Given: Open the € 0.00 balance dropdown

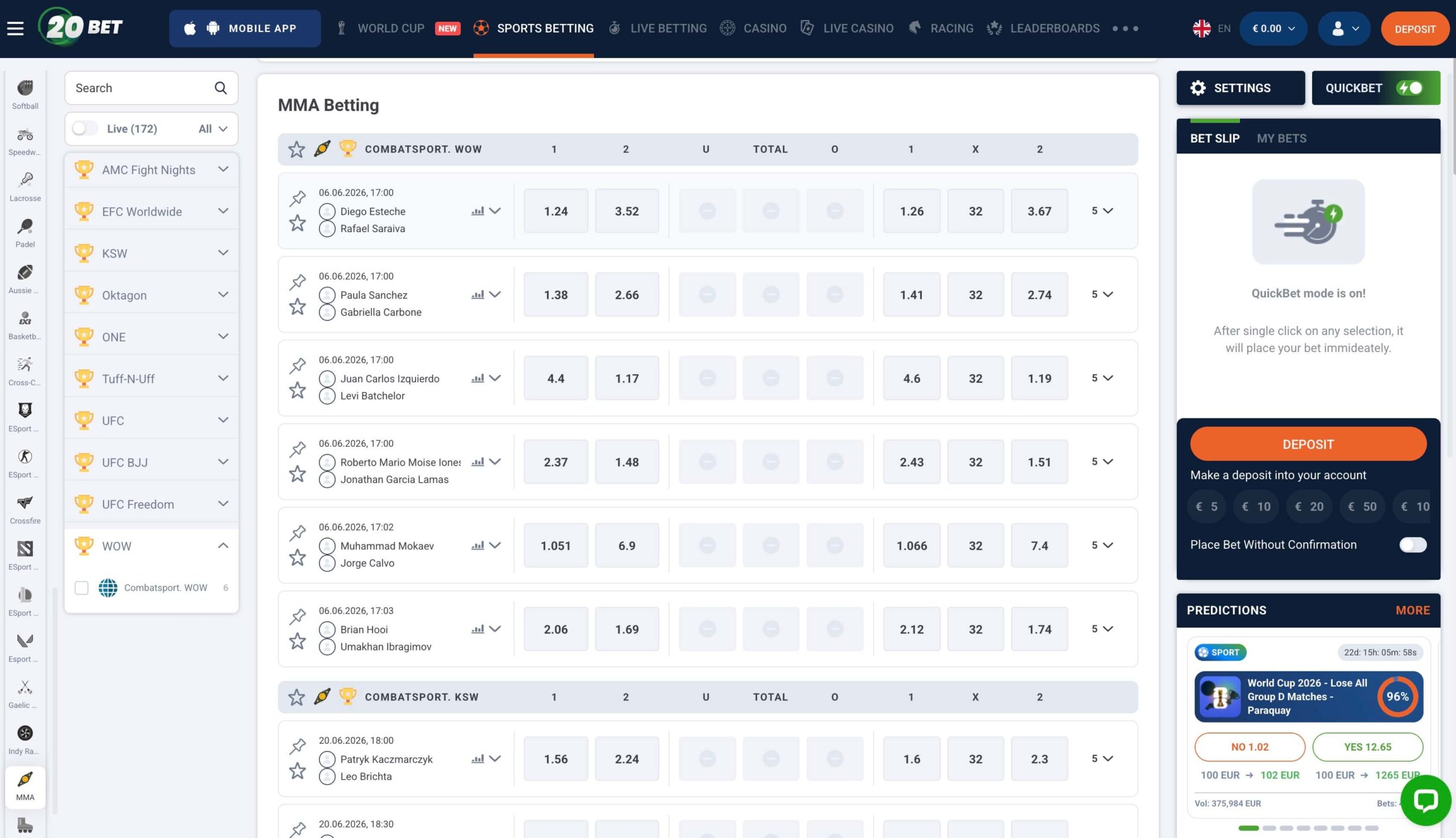Looking at the screenshot, I should (1273, 28).
